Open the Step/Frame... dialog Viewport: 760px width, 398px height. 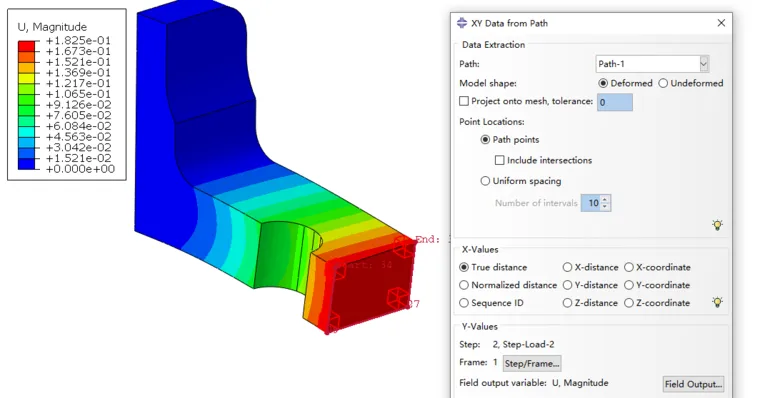pyautogui.click(x=532, y=364)
